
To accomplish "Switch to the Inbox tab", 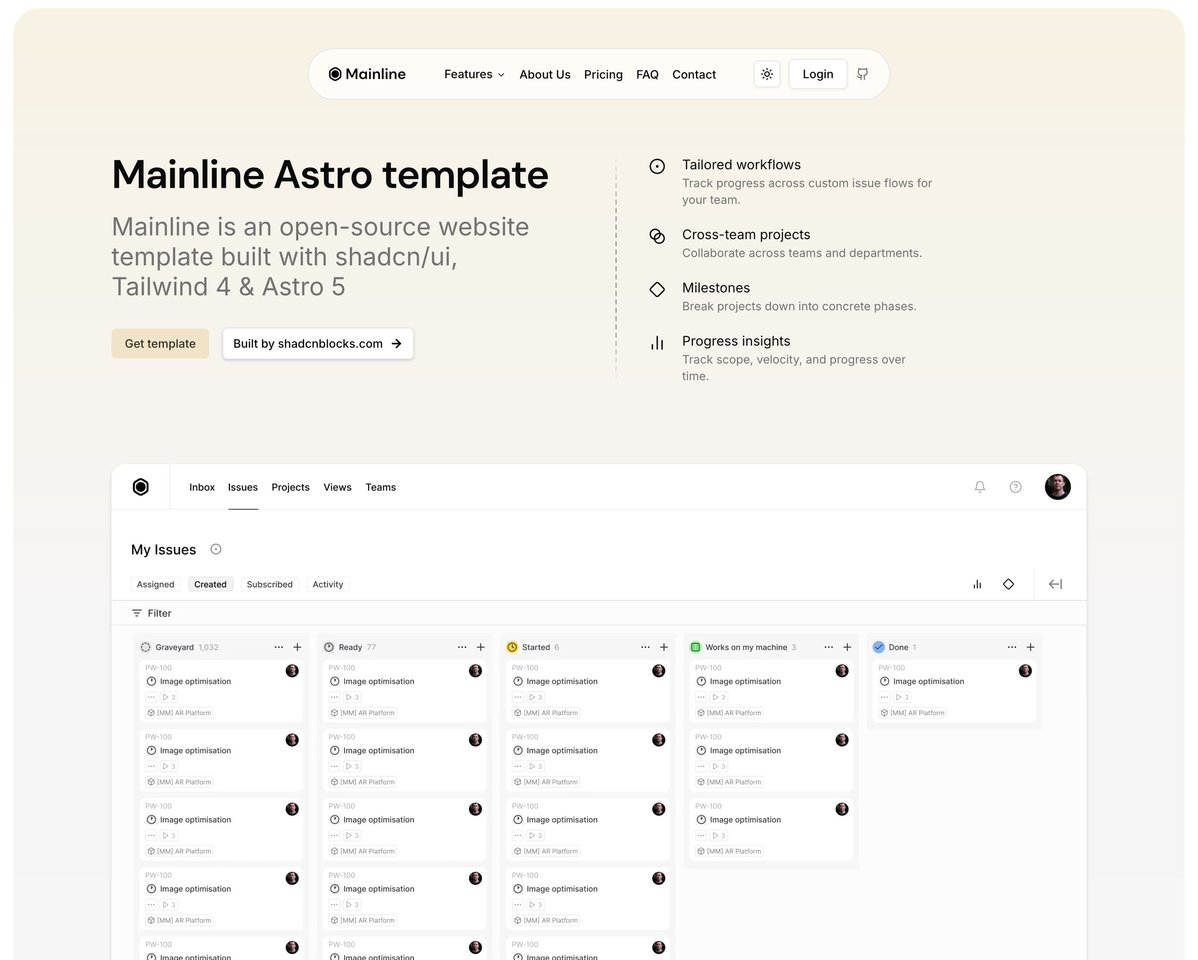I will (x=202, y=487).
